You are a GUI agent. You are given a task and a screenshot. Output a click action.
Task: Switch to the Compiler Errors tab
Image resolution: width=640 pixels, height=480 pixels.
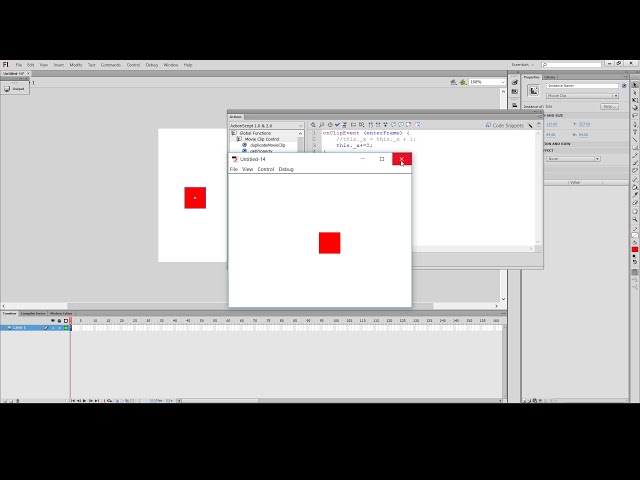(33, 313)
